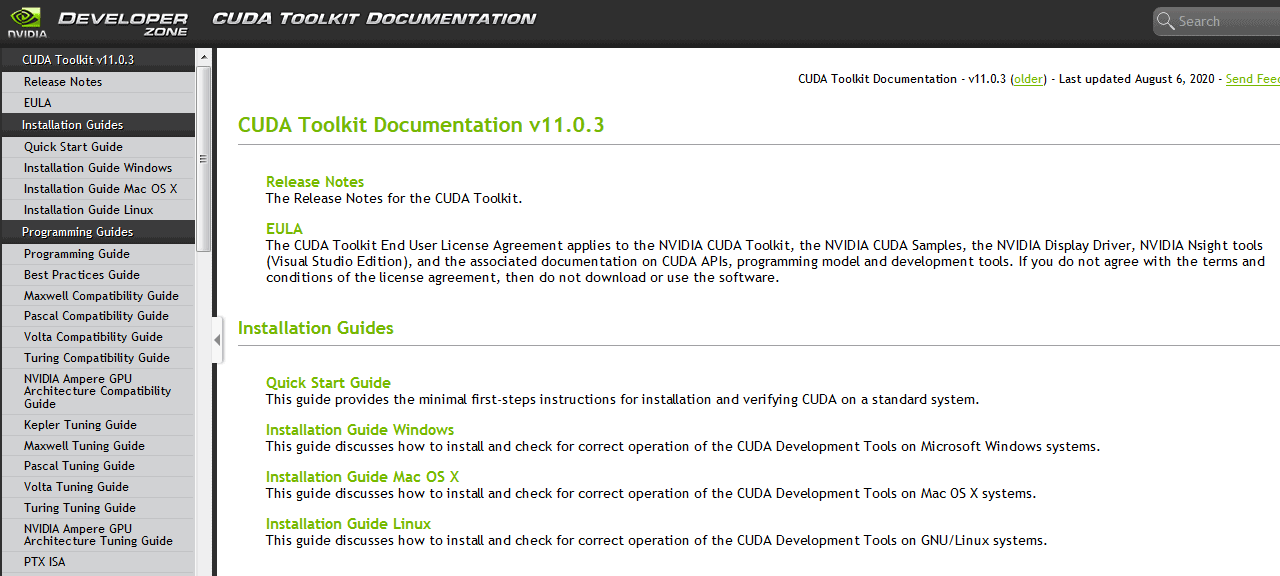The height and width of the screenshot is (576, 1280).
Task: Click description mentioning Microsoft Windows systems
Action: click(x=683, y=446)
